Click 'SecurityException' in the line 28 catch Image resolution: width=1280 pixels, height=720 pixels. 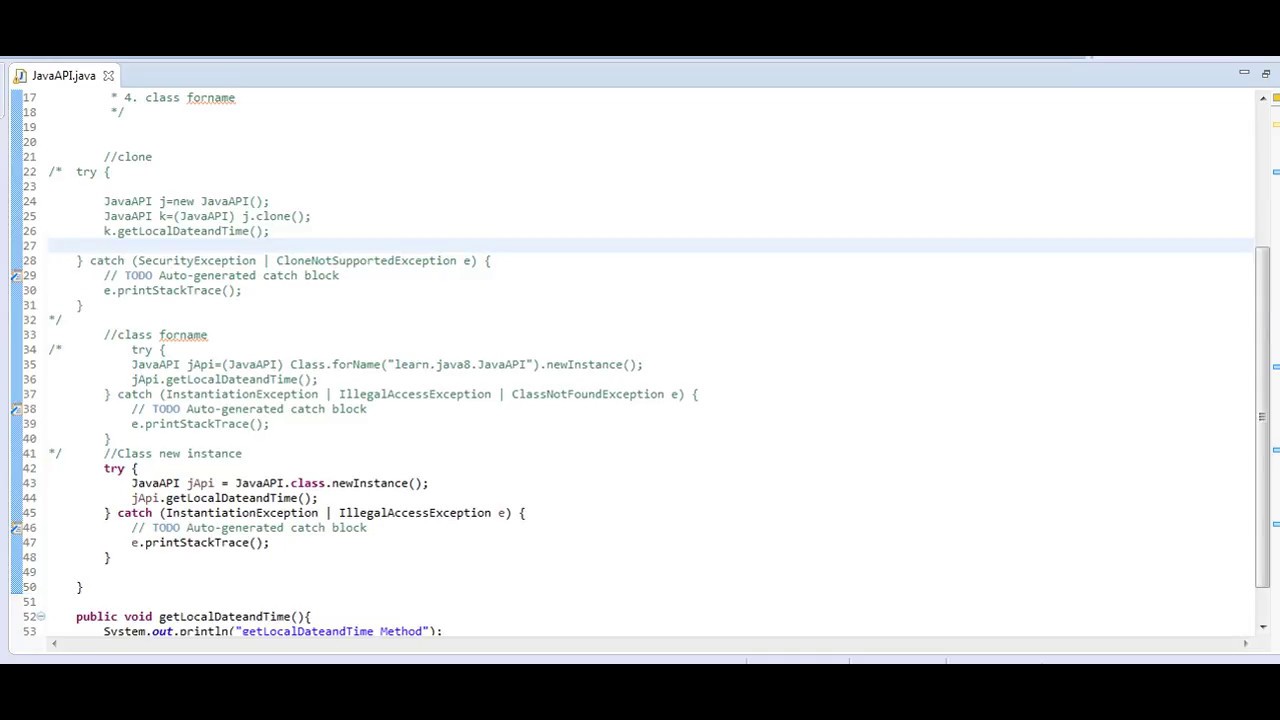[x=197, y=261]
